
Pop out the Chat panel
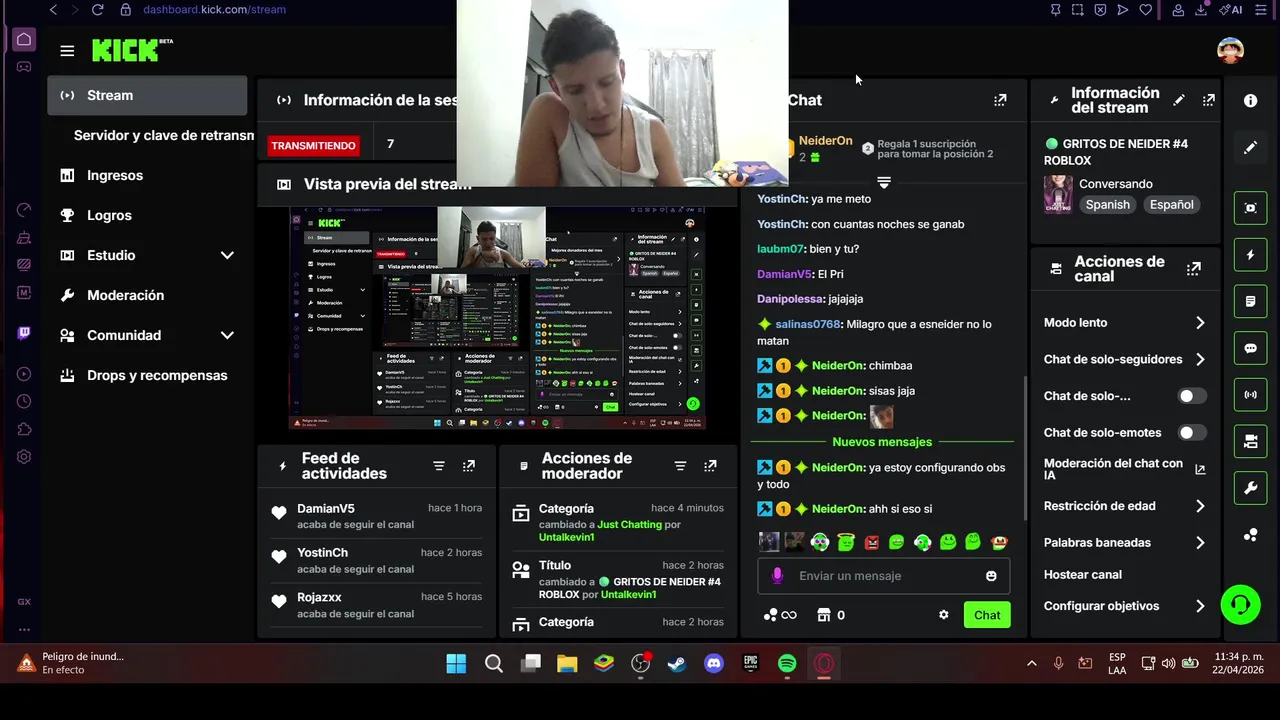(1000, 100)
